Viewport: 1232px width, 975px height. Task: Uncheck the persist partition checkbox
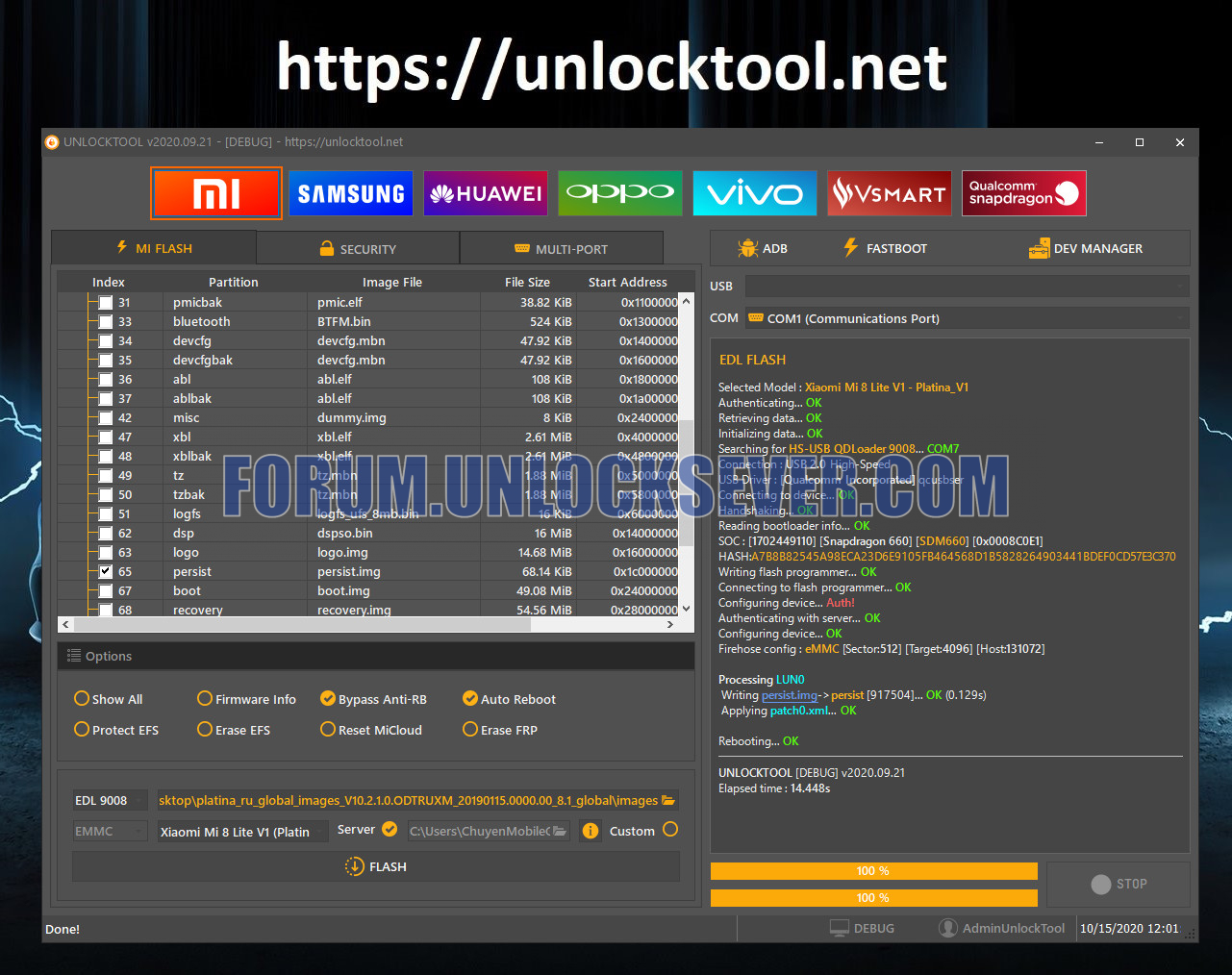coord(106,571)
